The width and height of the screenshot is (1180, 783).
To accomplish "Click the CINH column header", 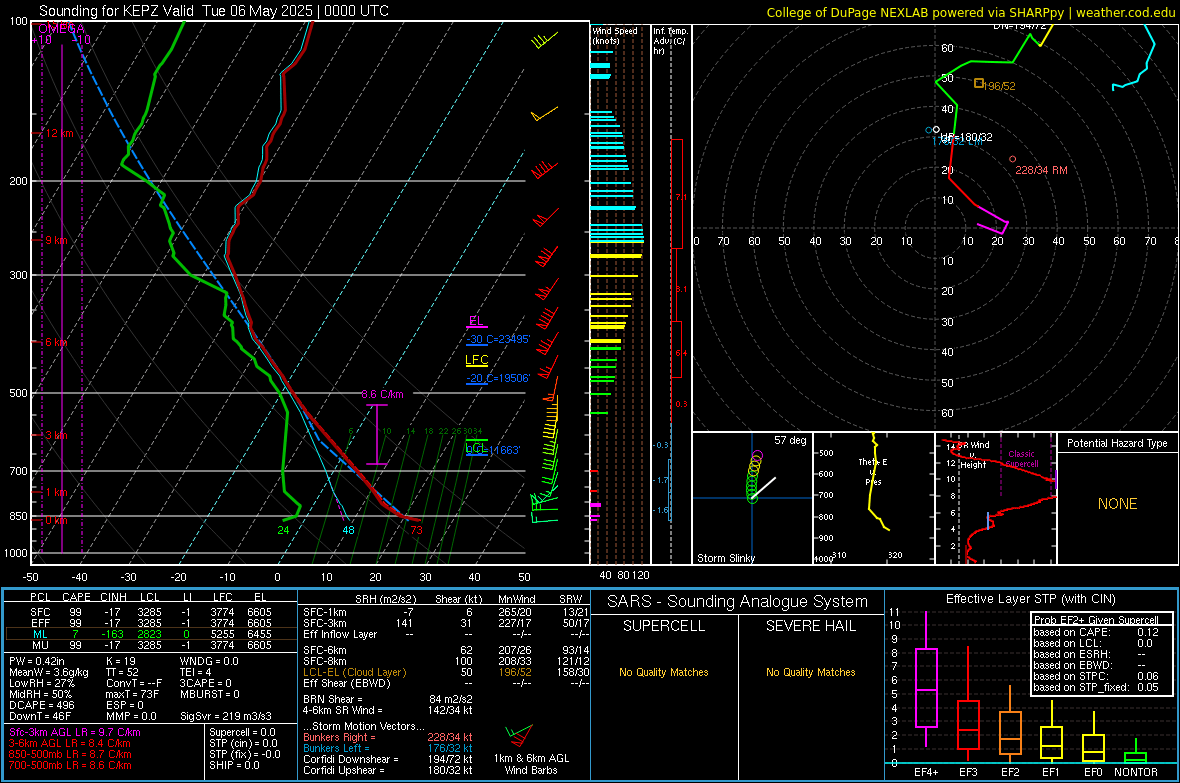I will coord(114,597).
